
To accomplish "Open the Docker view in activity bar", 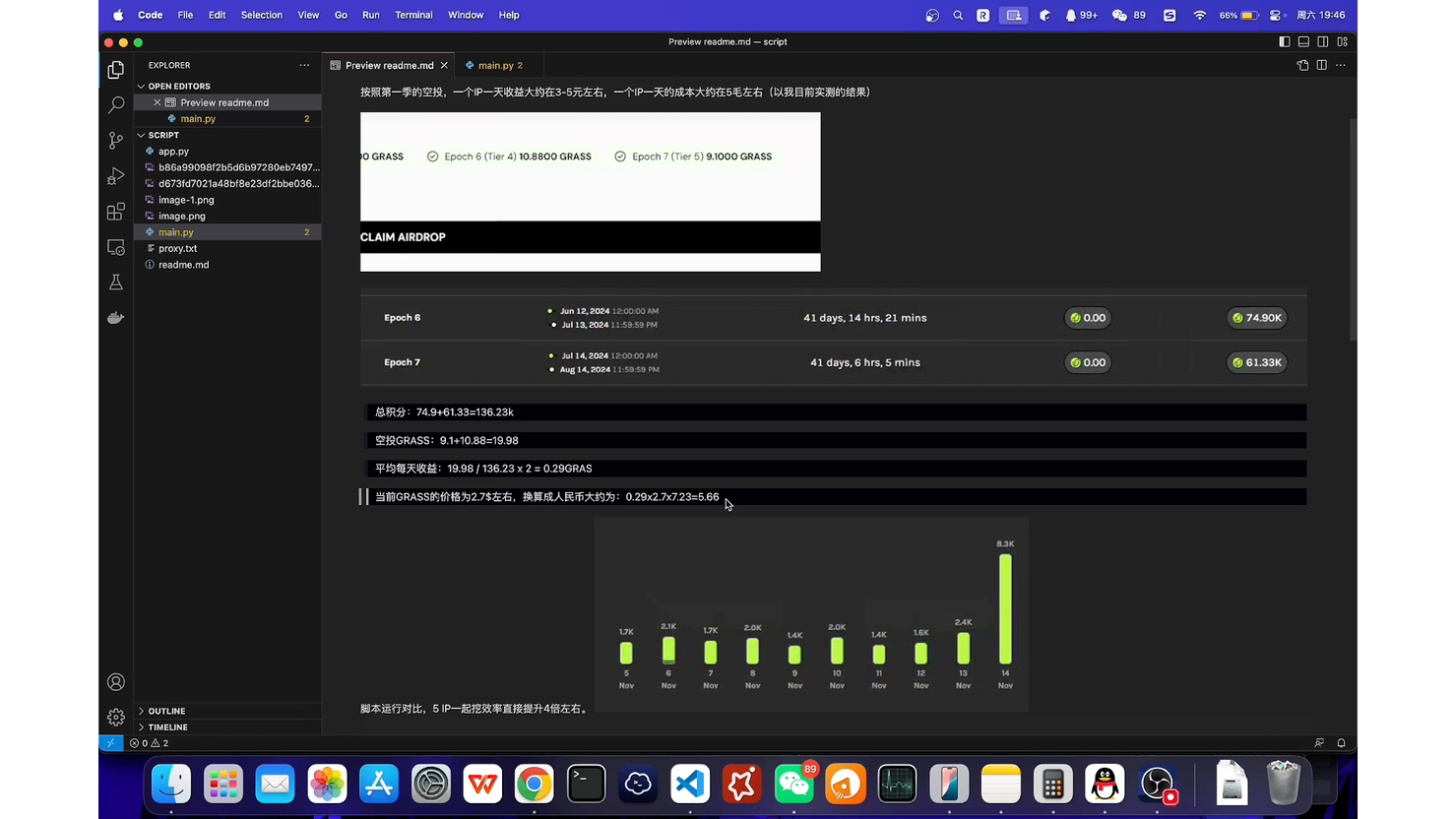I will [116, 317].
